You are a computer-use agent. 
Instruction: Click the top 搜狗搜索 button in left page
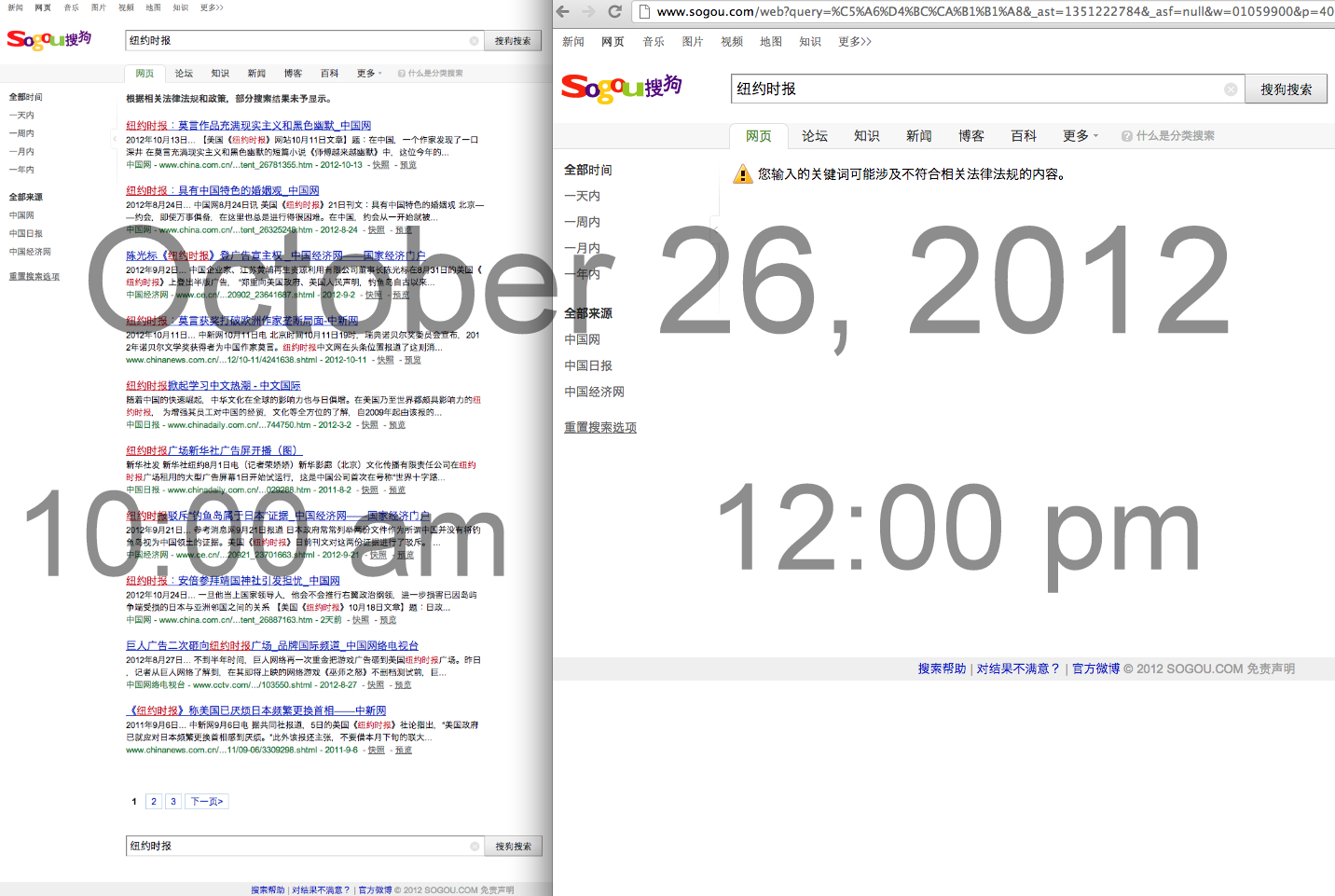pyautogui.click(x=513, y=41)
